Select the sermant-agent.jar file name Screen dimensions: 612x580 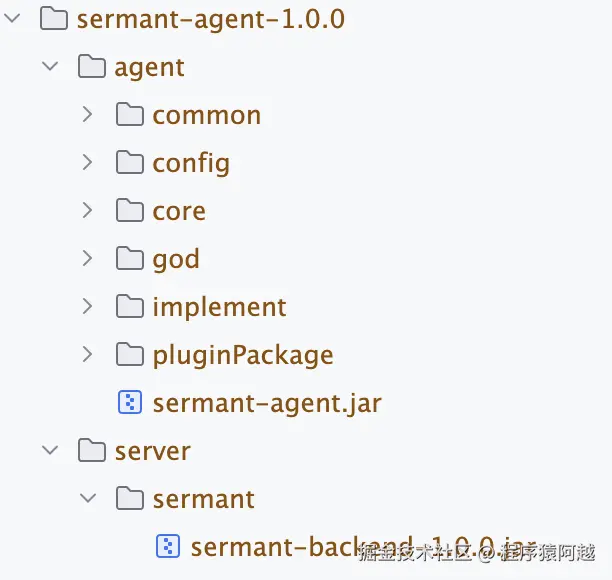pyautogui.click(x=267, y=403)
